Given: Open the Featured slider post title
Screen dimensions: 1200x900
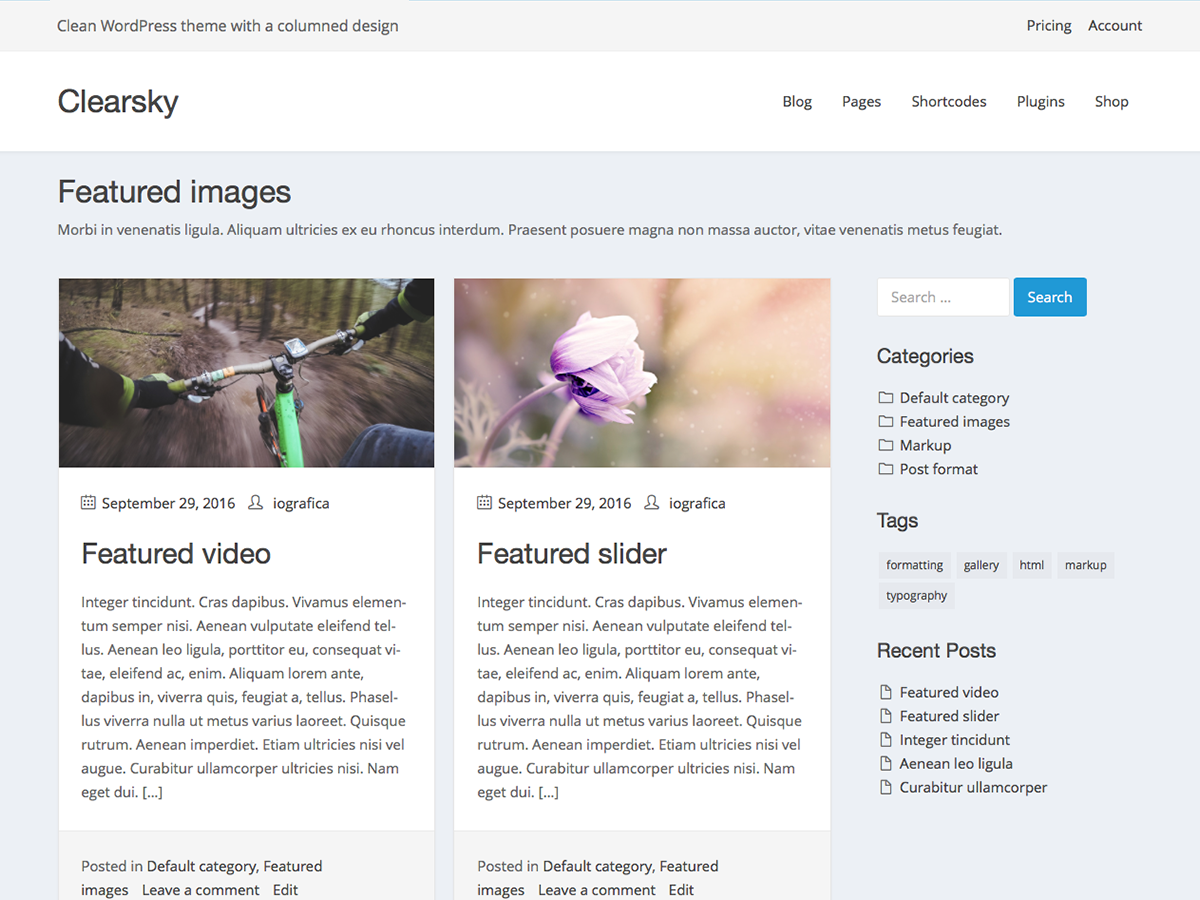Looking at the screenshot, I should (x=571, y=553).
